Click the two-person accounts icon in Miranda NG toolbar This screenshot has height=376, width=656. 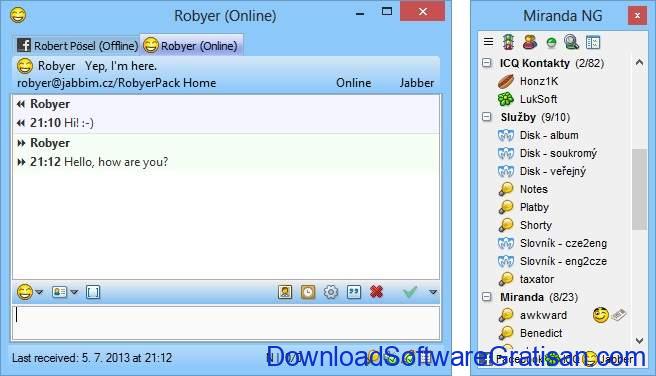[530, 42]
